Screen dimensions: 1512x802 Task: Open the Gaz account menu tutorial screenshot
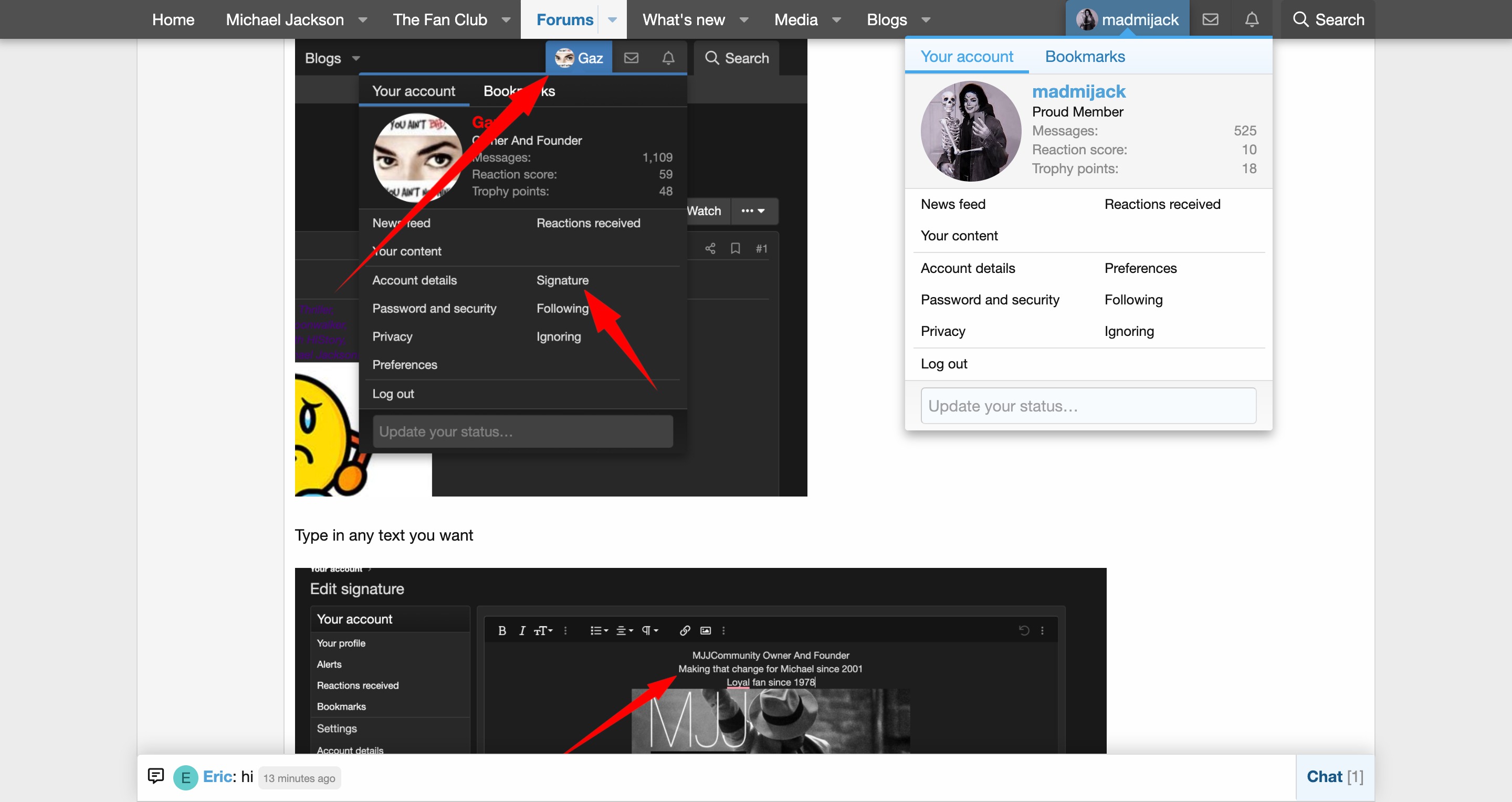(551, 267)
